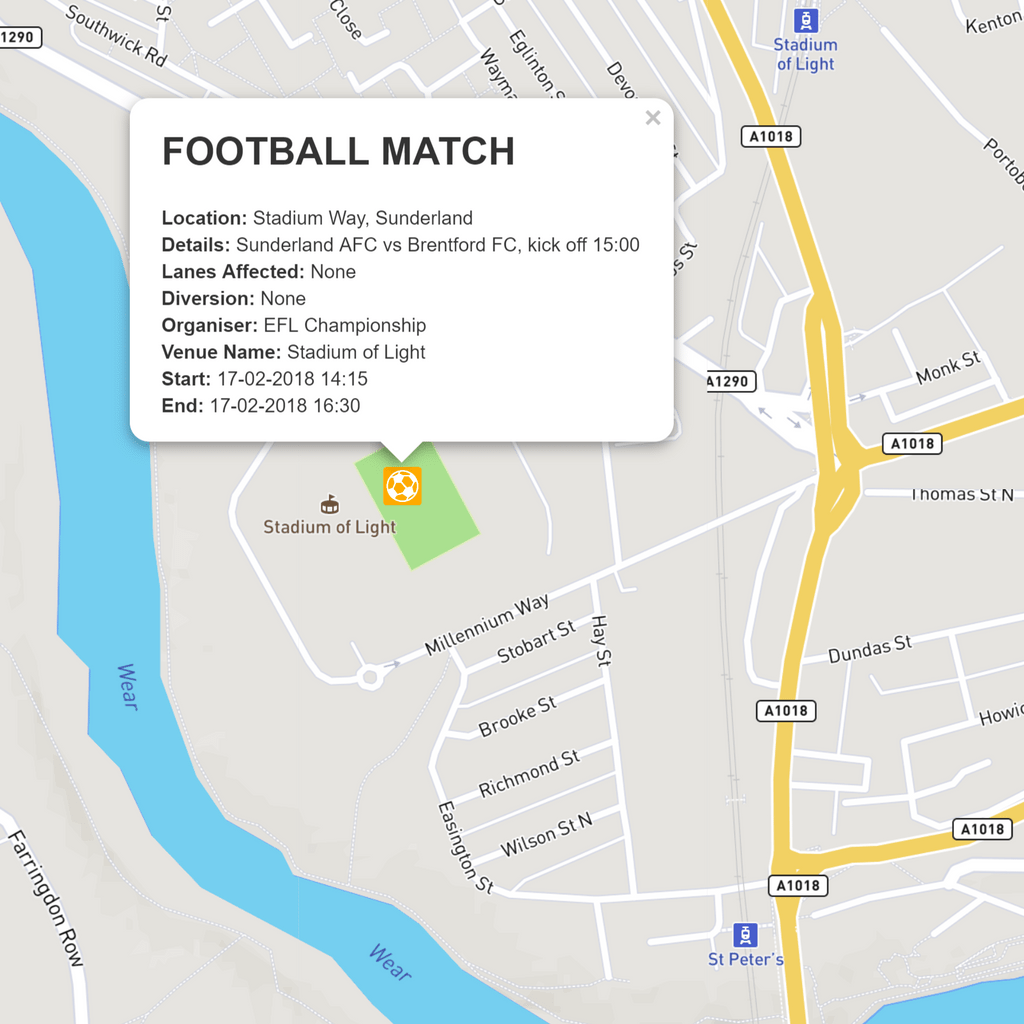Click the Millennium Way roundabout
This screenshot has width=1024, height=1024.
click(x=370, y=677)
